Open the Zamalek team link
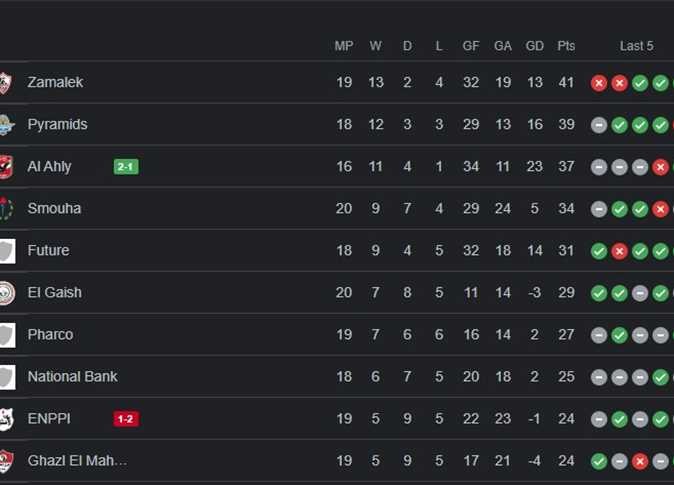Image resolution: width=674 pixels, height=485 pixels. click(55, 83)
